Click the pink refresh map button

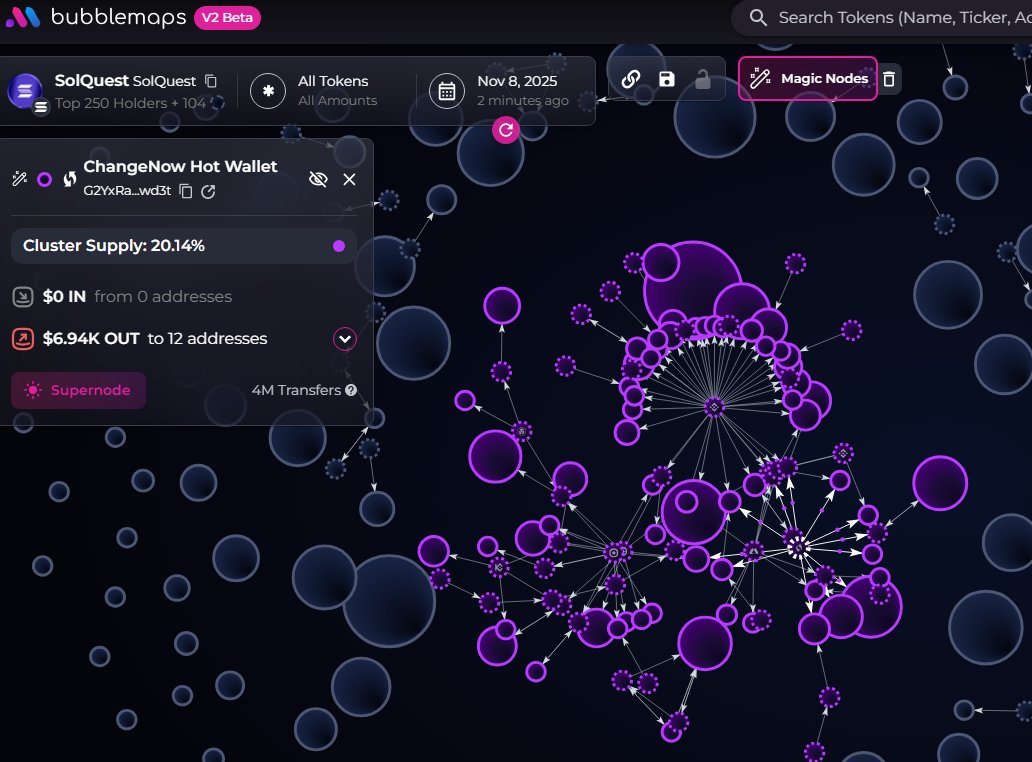506,130
